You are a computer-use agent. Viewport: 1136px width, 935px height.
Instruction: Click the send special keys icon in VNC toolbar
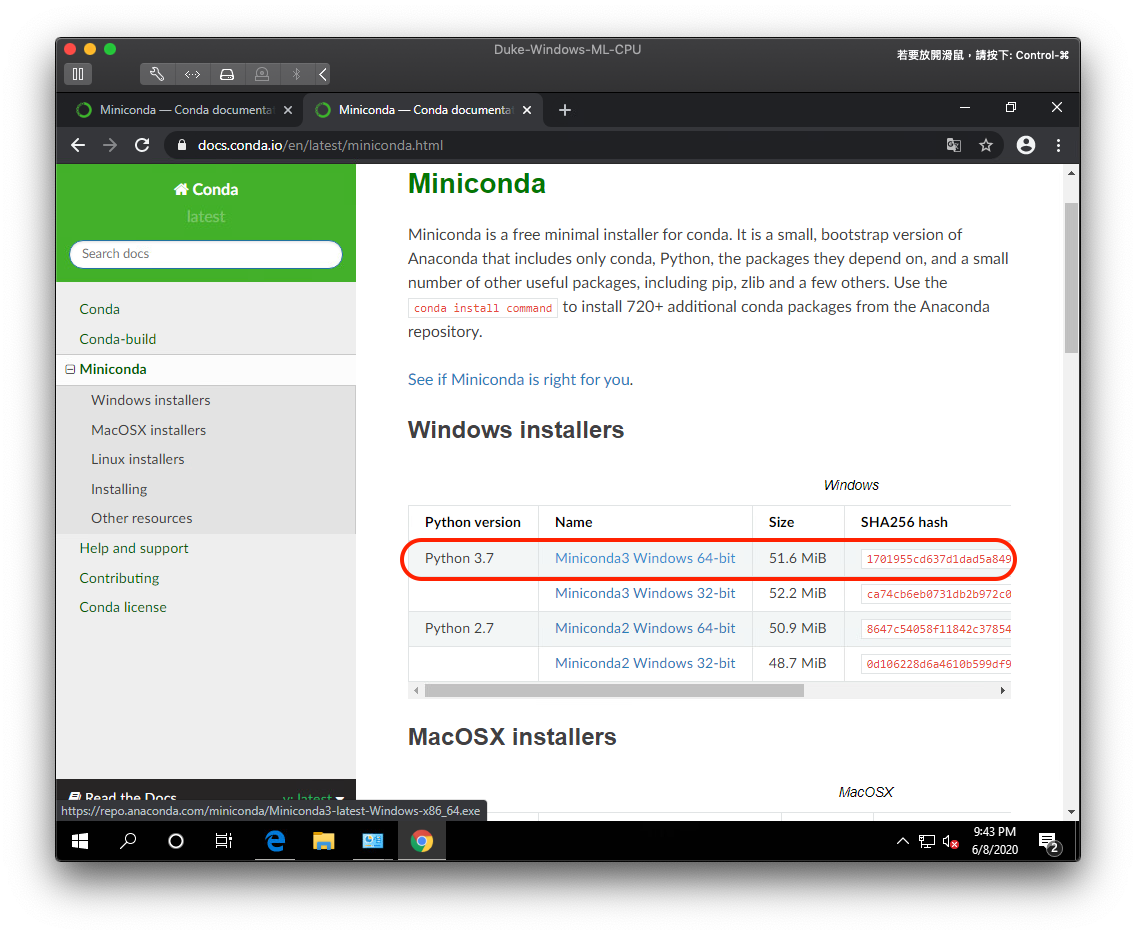(192, 73)
